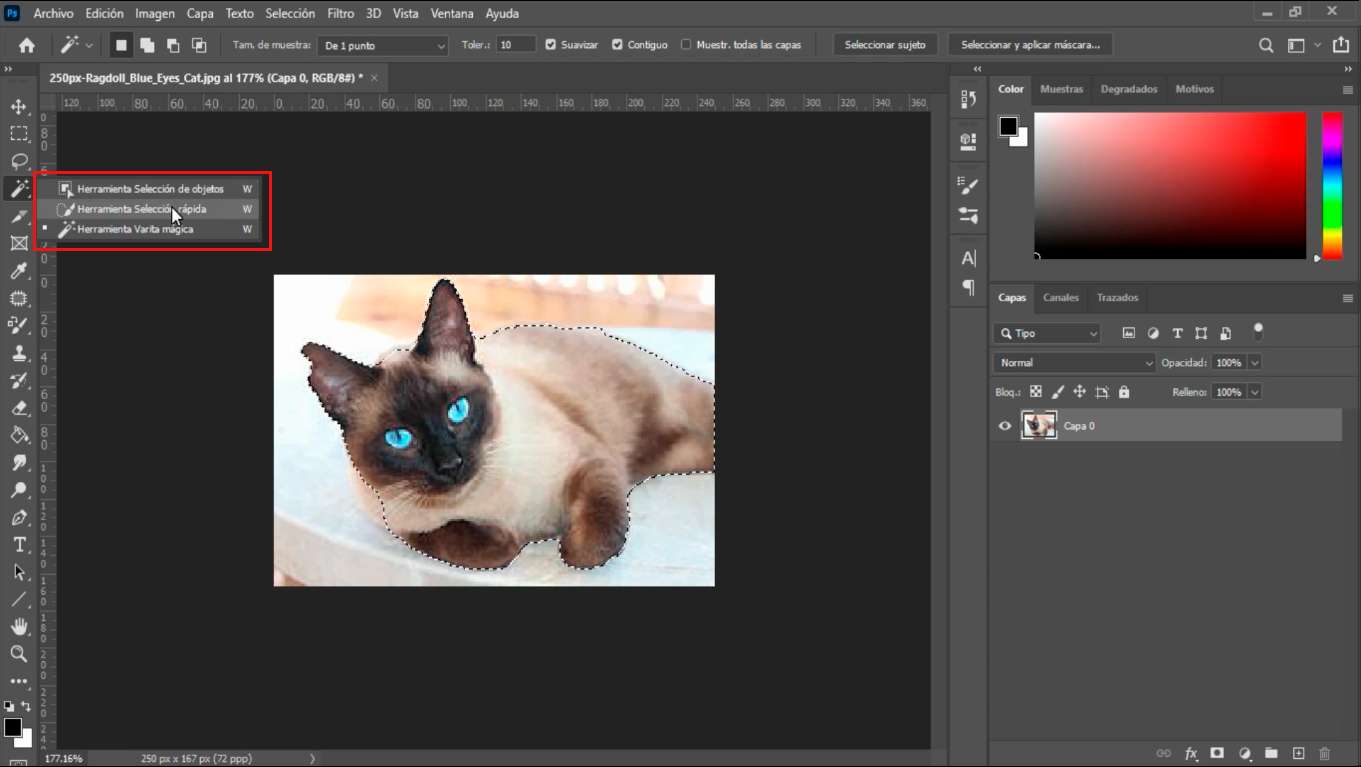Open the Muestras tab
The image size is (1361, 767).
click(1061, 89)
